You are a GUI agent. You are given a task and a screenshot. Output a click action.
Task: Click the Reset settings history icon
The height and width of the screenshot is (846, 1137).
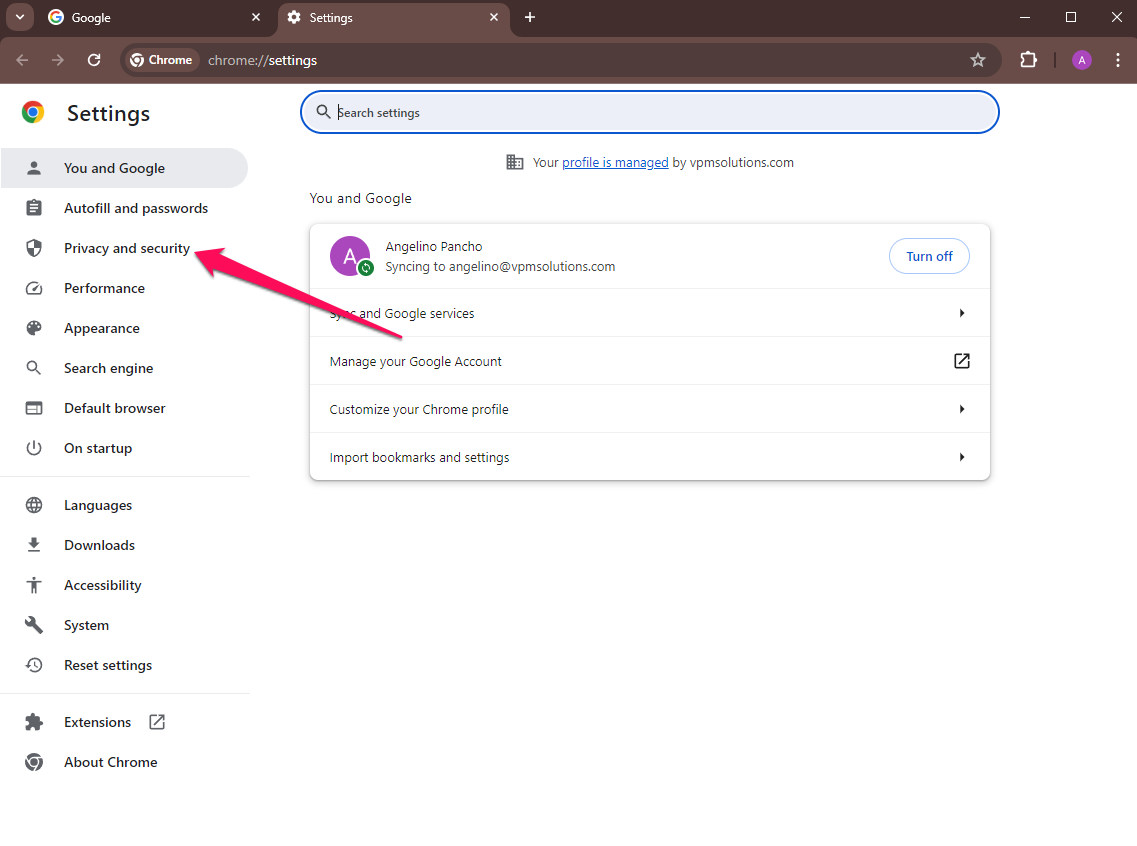pyautogui.click(x=34, y=665)
